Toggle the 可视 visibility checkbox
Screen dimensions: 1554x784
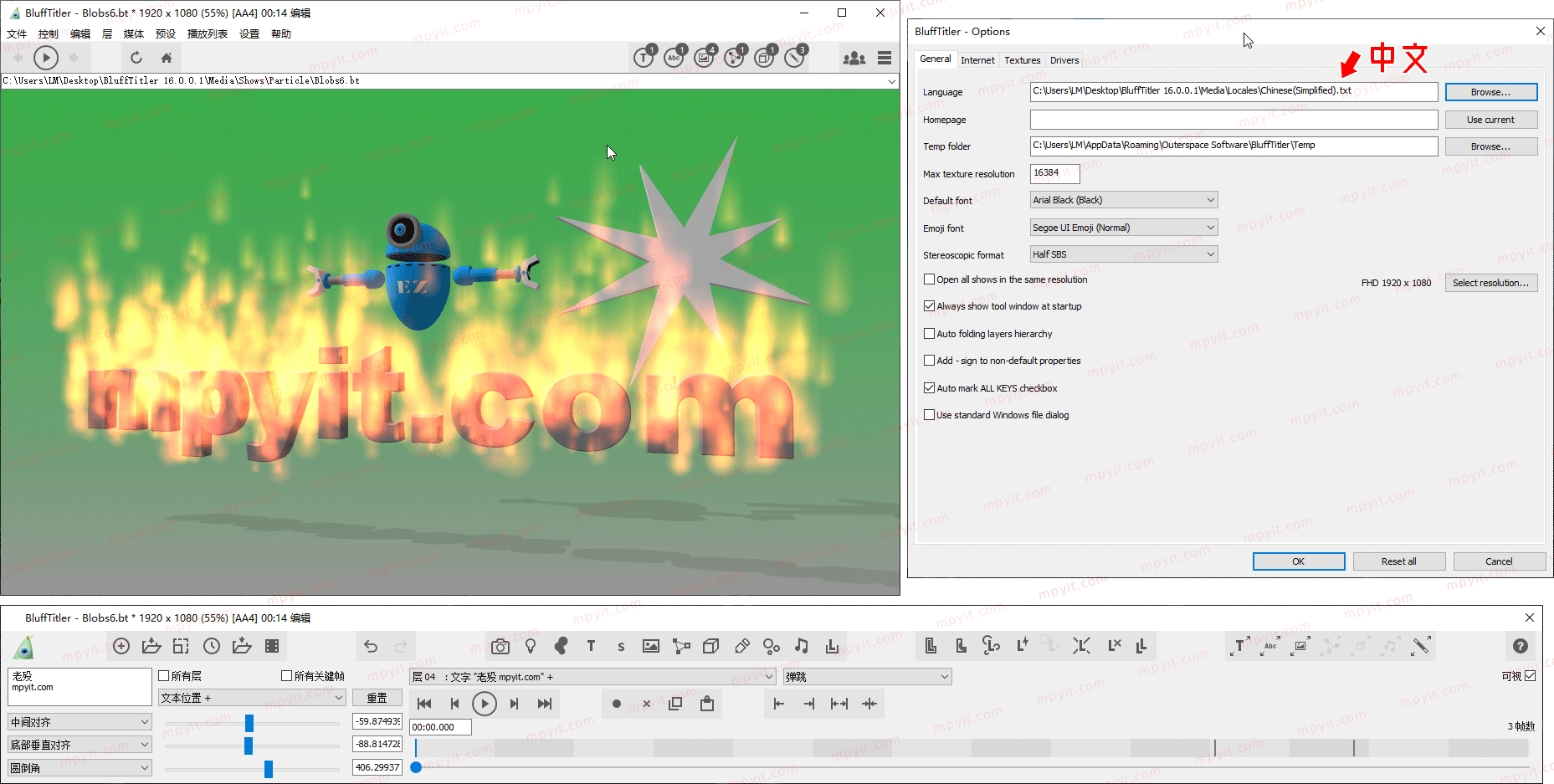tap(1531, 676)
